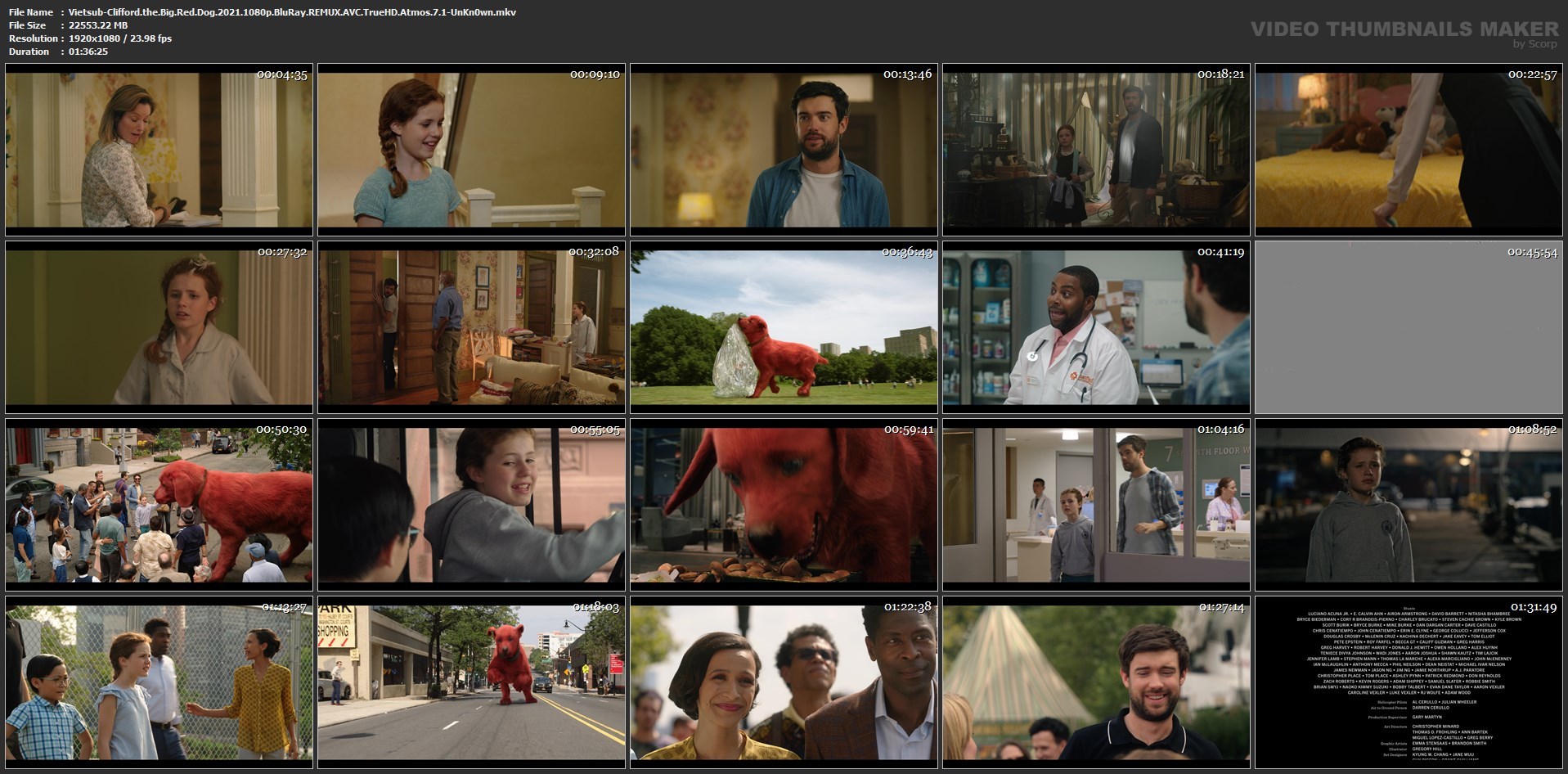The height and width of the screenshot is (774, 1568).
Task: Select the thumbnail at 00:18:21
Action: coord(1097,150)
